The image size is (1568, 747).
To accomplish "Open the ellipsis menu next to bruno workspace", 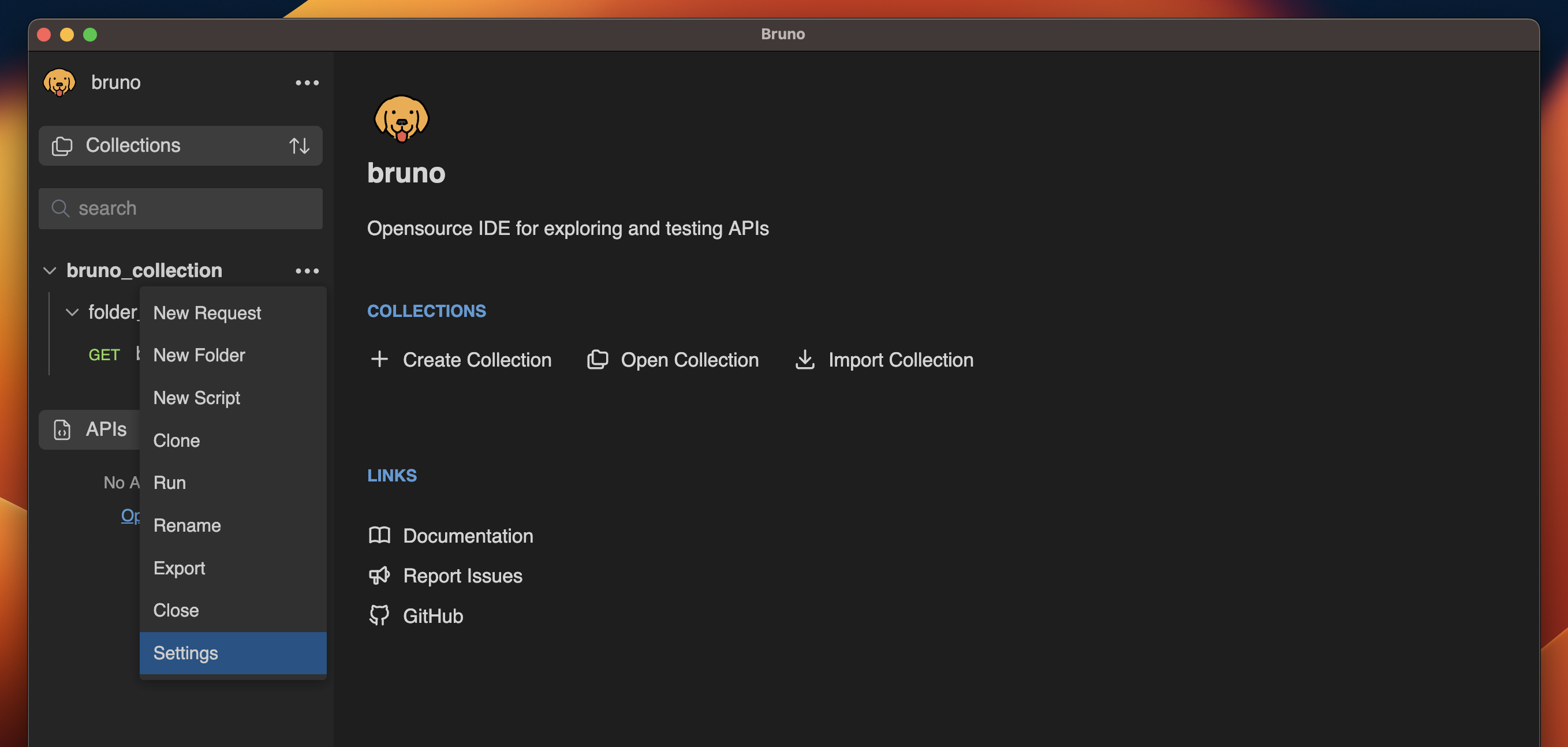I will (x=307, y=82).
